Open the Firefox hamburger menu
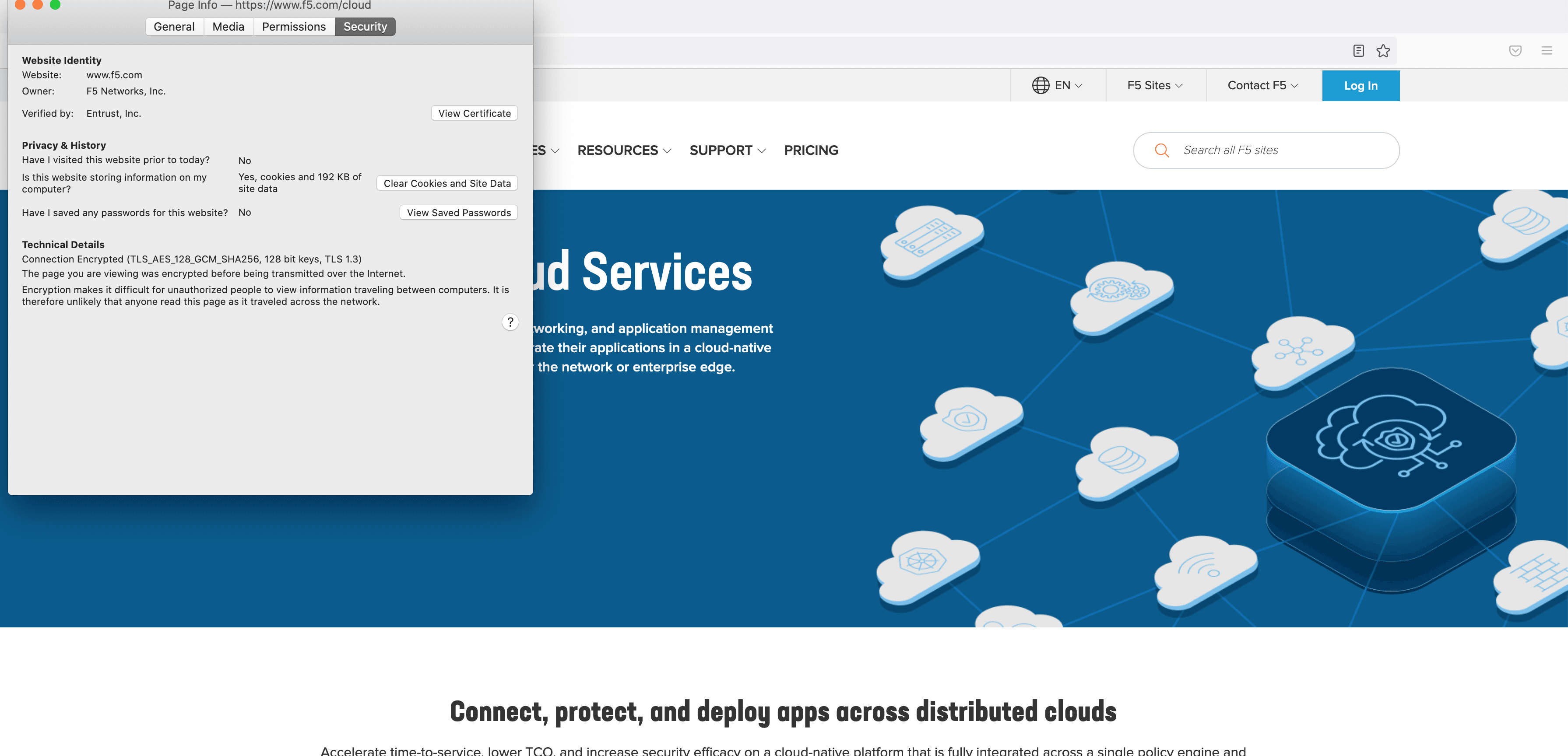The width and height of the screenshot is (1568, 756). 1546,50
